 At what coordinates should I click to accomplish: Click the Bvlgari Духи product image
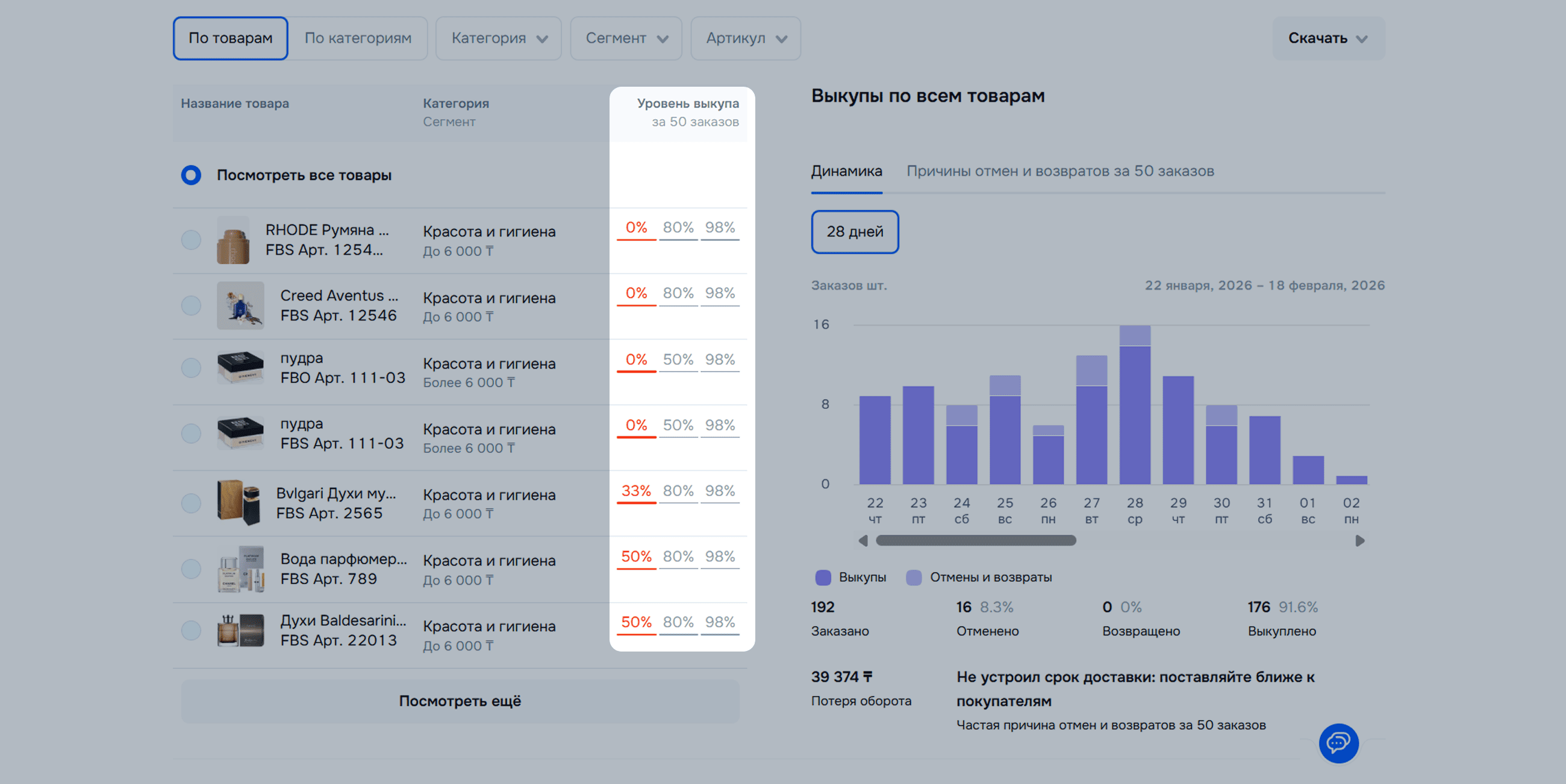[x=239, y=503]
